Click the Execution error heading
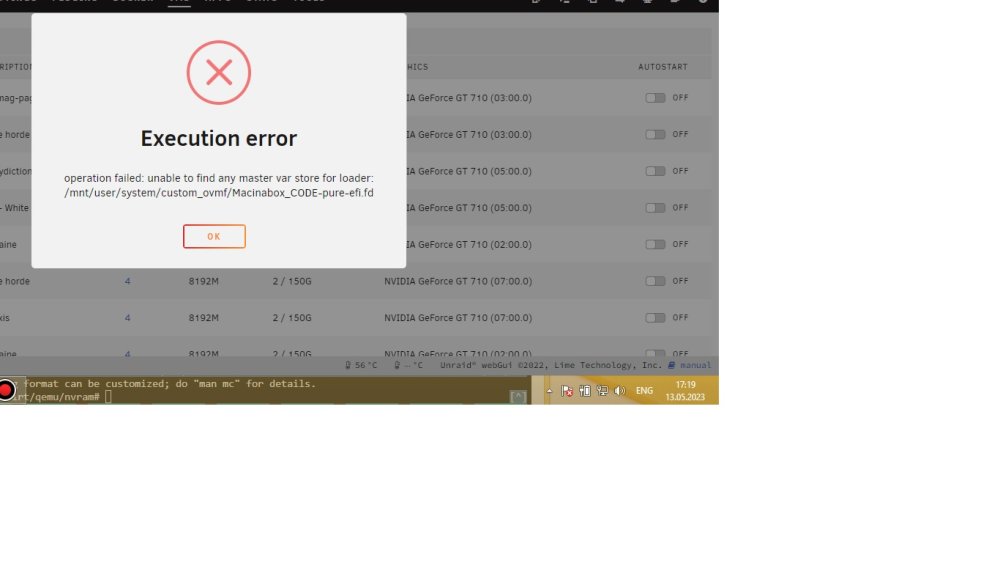This screenshot has height=563, width=1000. click(219, 138)
